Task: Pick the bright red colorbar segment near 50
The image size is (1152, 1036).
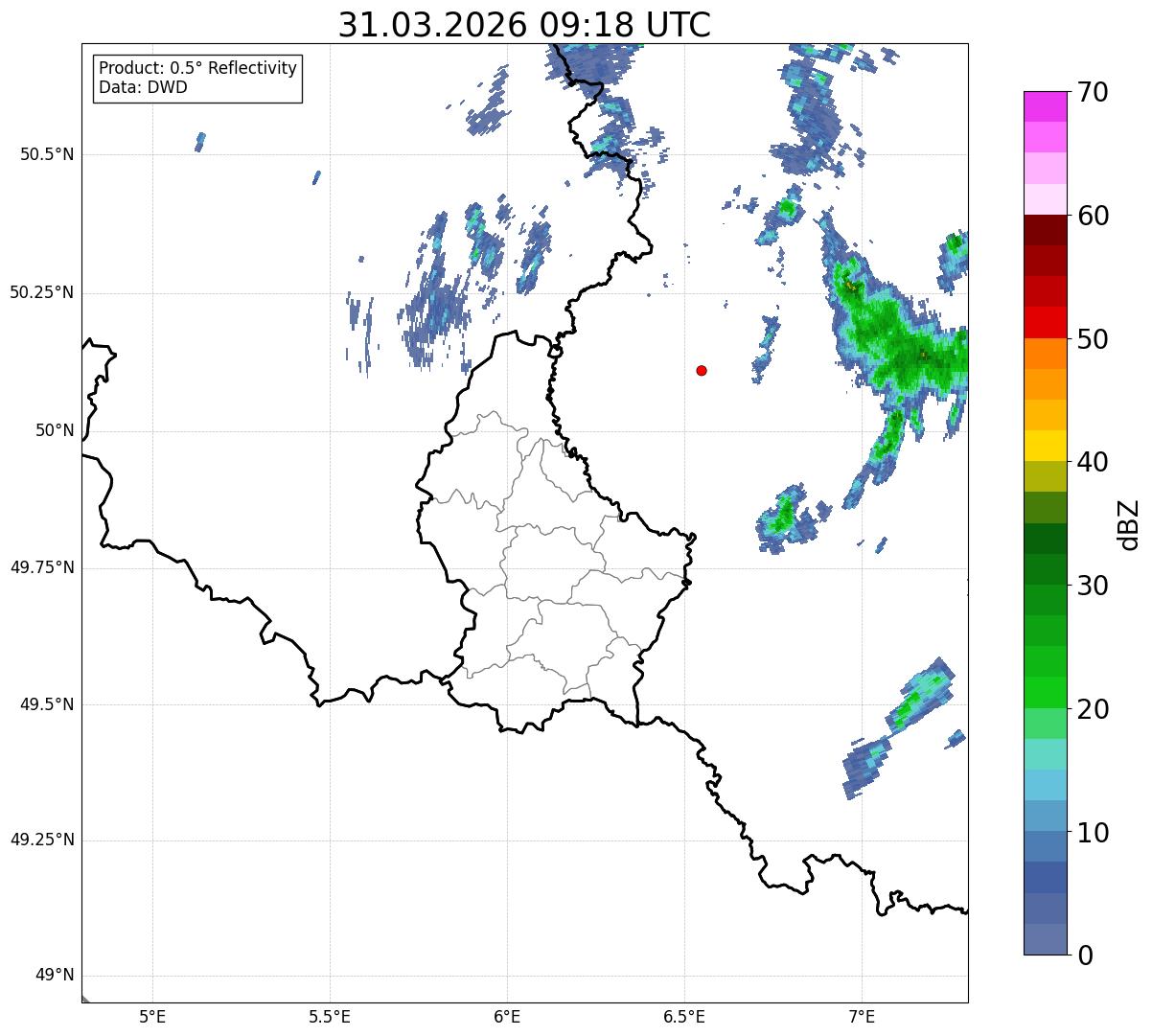Action: coord(1045,322)
